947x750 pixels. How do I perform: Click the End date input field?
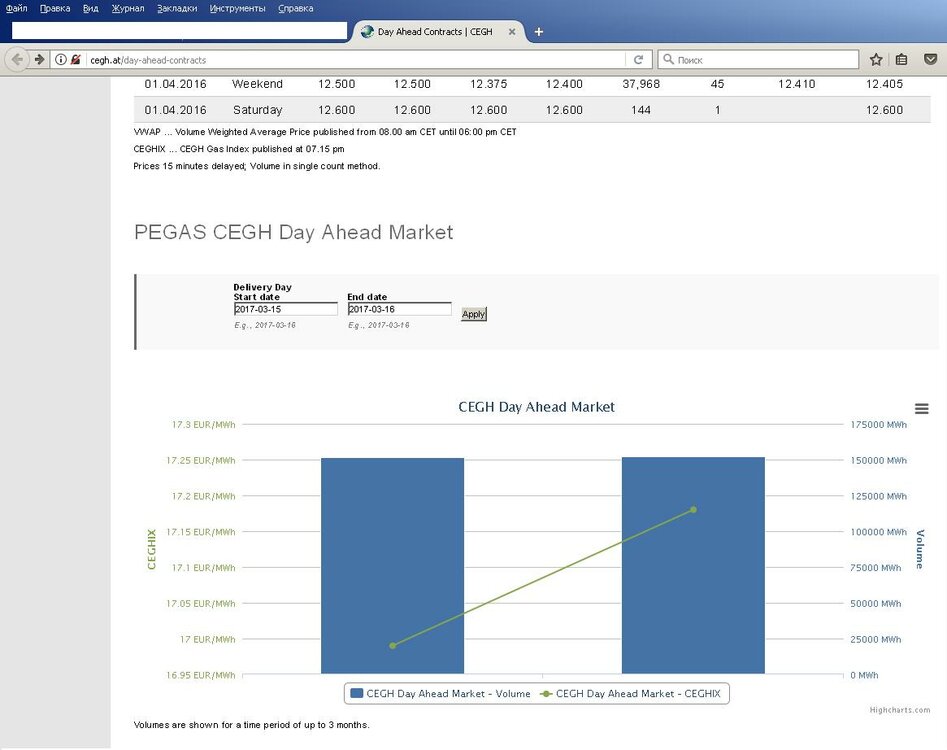399,310
